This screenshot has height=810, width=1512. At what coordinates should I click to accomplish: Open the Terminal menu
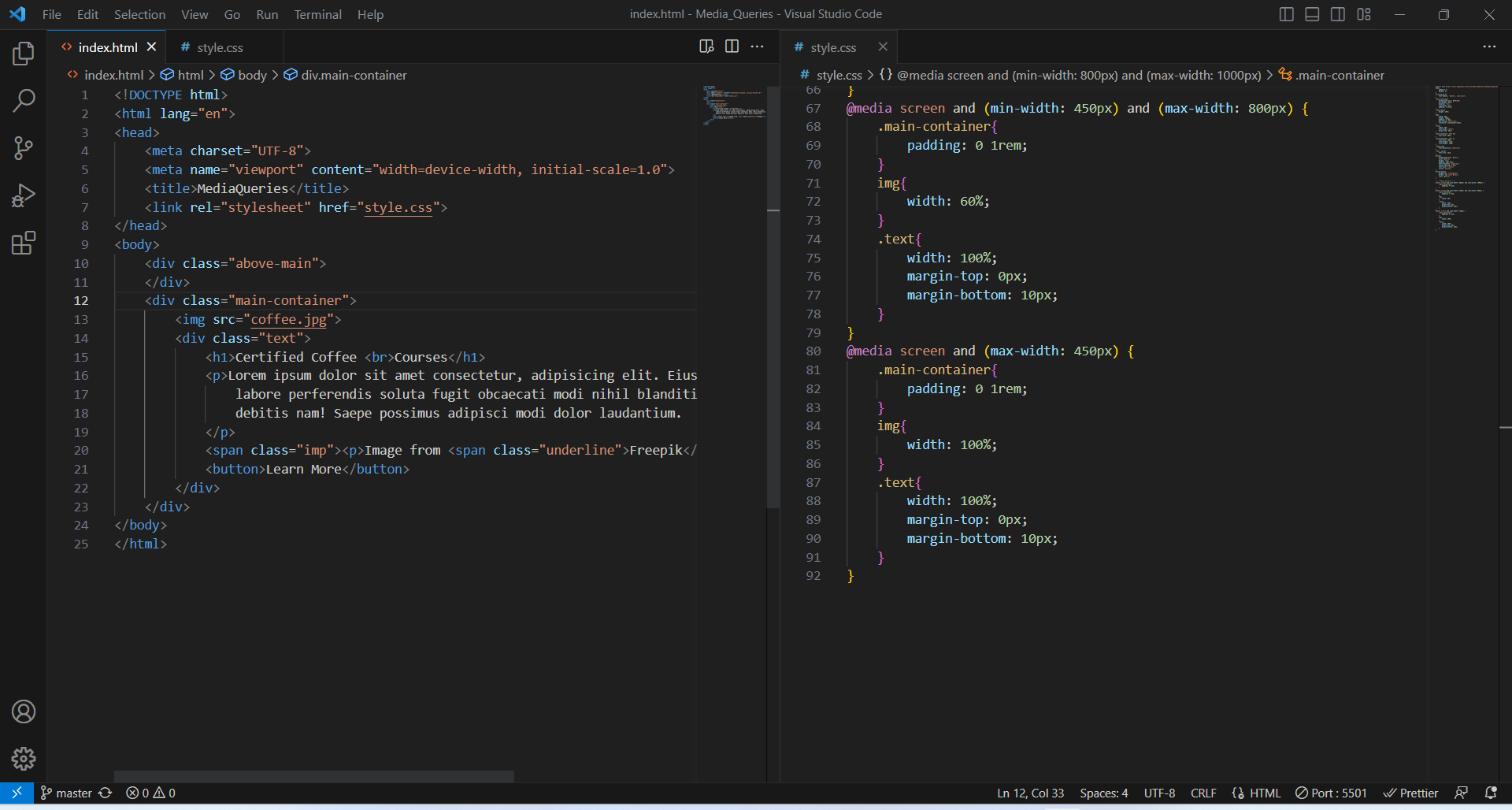[x=317, y=14]
